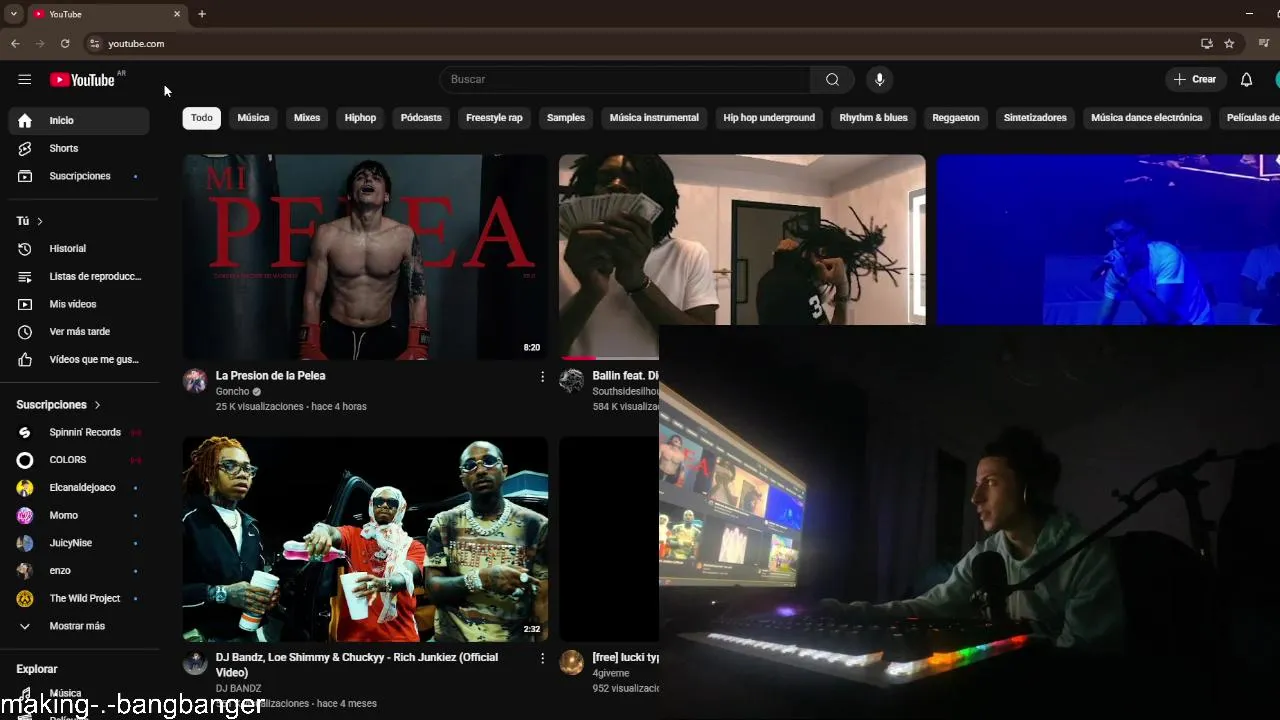The width and height of the screenshot is (1280, 720).
Task: Click the search magnifier button
Action: tap(832, 79)
